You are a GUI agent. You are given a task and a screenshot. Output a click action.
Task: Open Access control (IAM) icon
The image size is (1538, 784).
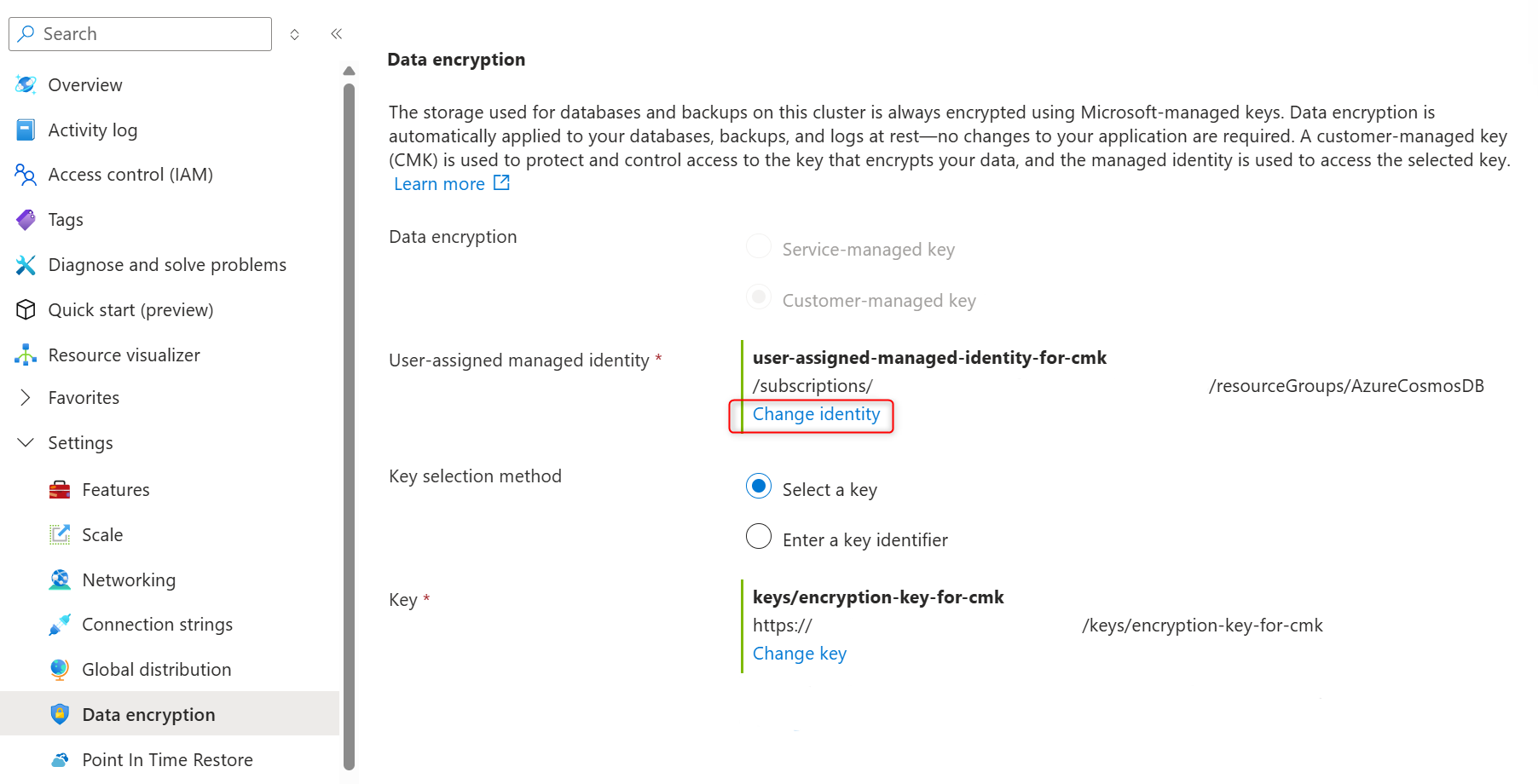point(26,175)
